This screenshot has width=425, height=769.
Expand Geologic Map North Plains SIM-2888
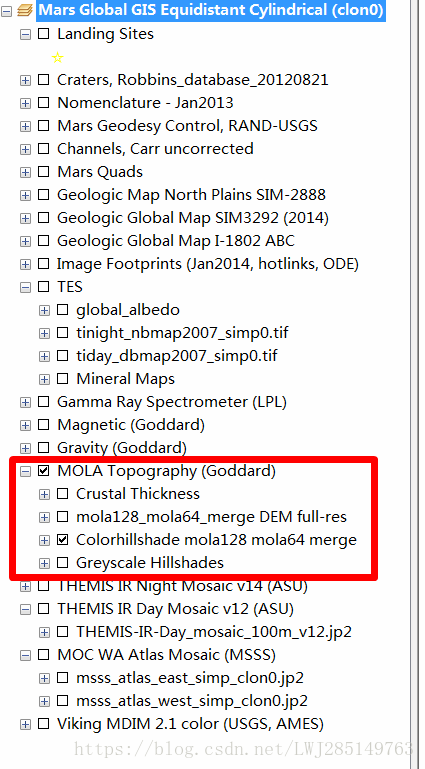tap(25, 196)
